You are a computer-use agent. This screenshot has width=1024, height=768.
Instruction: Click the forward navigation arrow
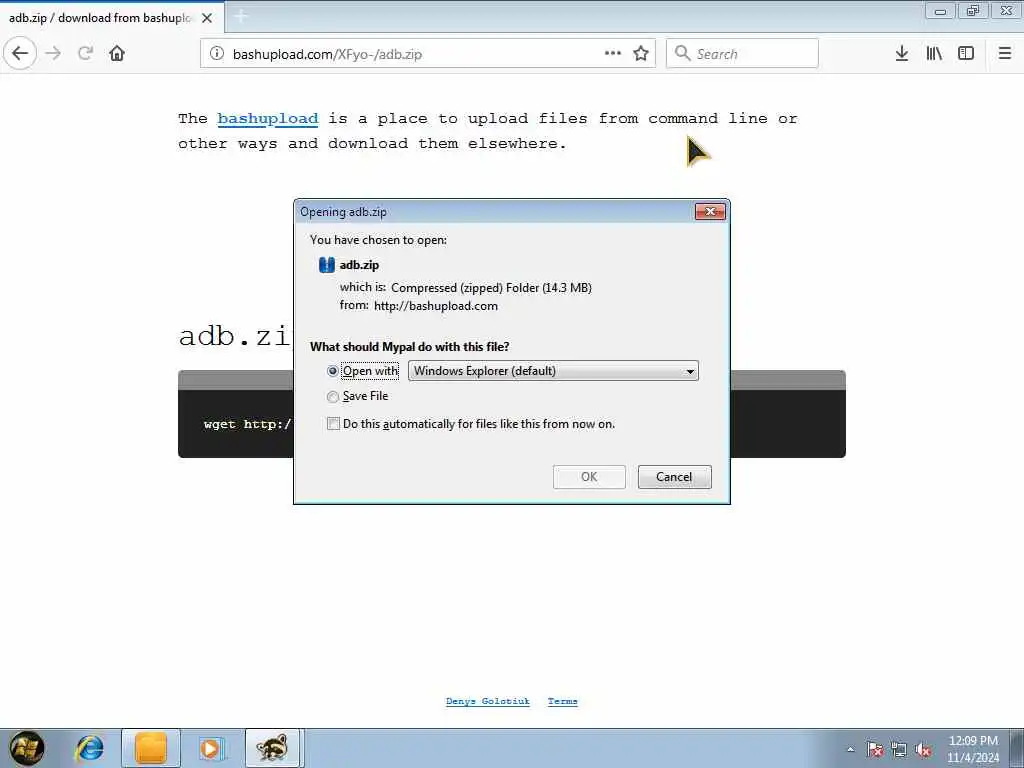pyautogui.click(x=54, y=54)
